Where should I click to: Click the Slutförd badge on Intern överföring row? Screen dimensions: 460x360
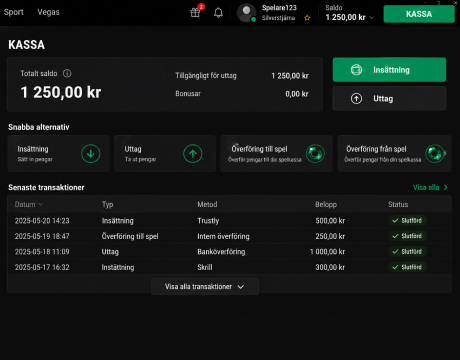tap(407, 236)
